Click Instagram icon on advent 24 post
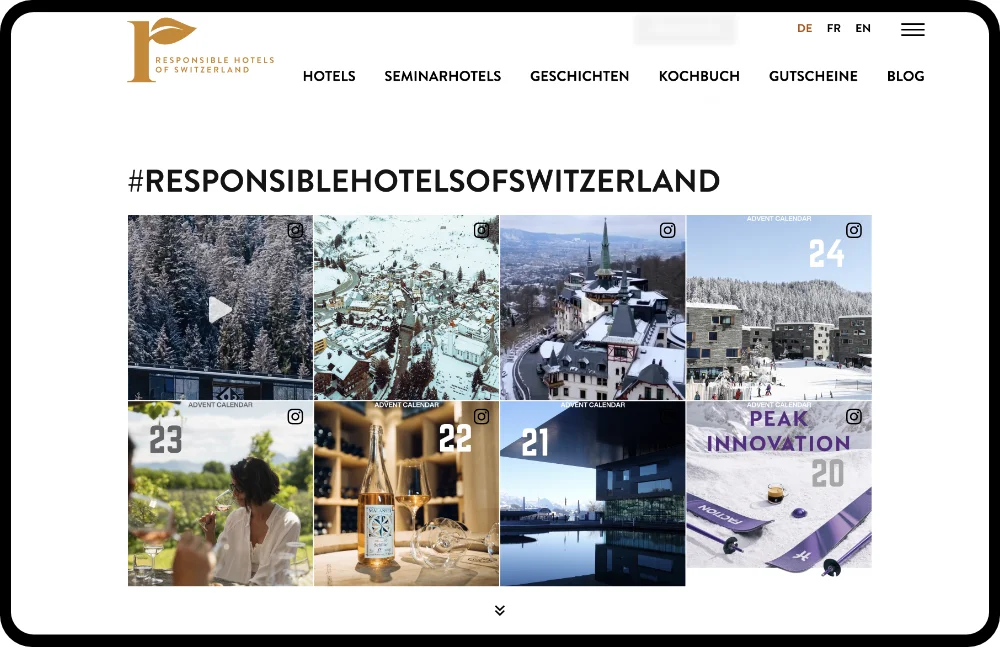 click(x=854, y=230)
